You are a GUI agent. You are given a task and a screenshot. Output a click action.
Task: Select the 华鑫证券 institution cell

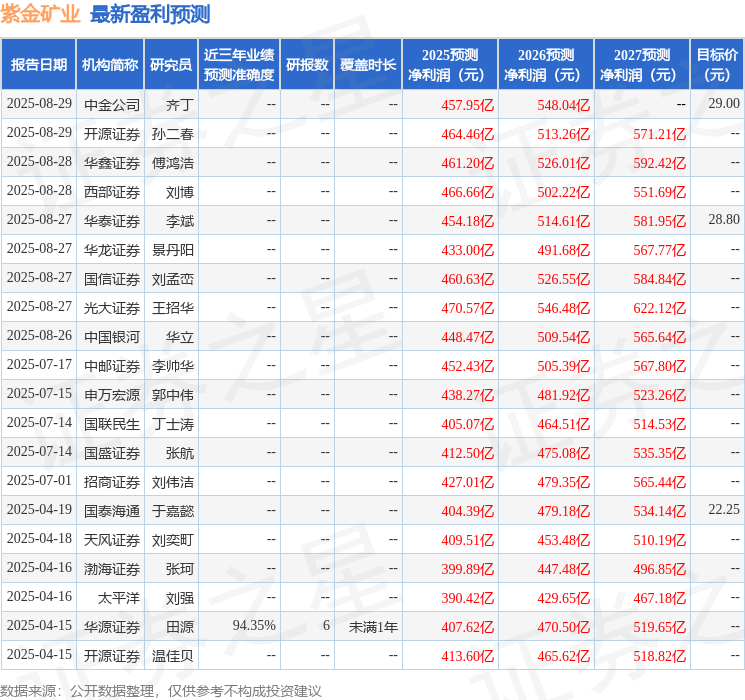(x=112, y=163)
